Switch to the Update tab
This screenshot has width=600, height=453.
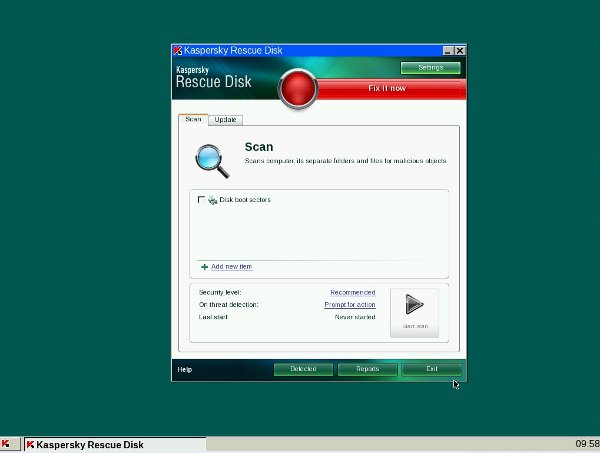point(225,120)
